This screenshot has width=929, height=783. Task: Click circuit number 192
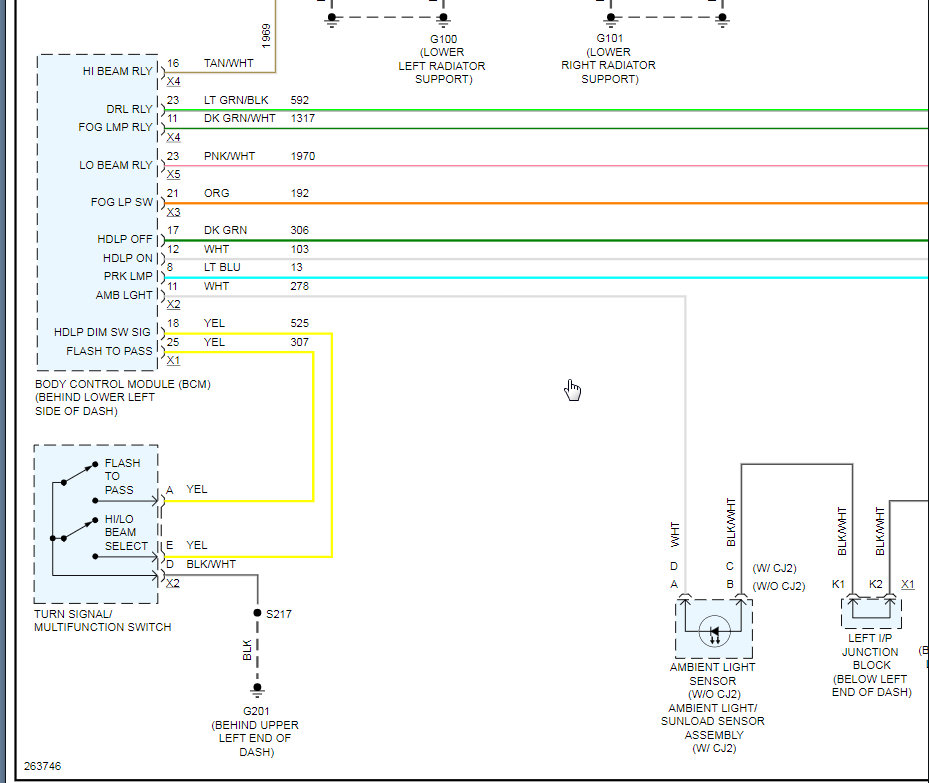300,193
